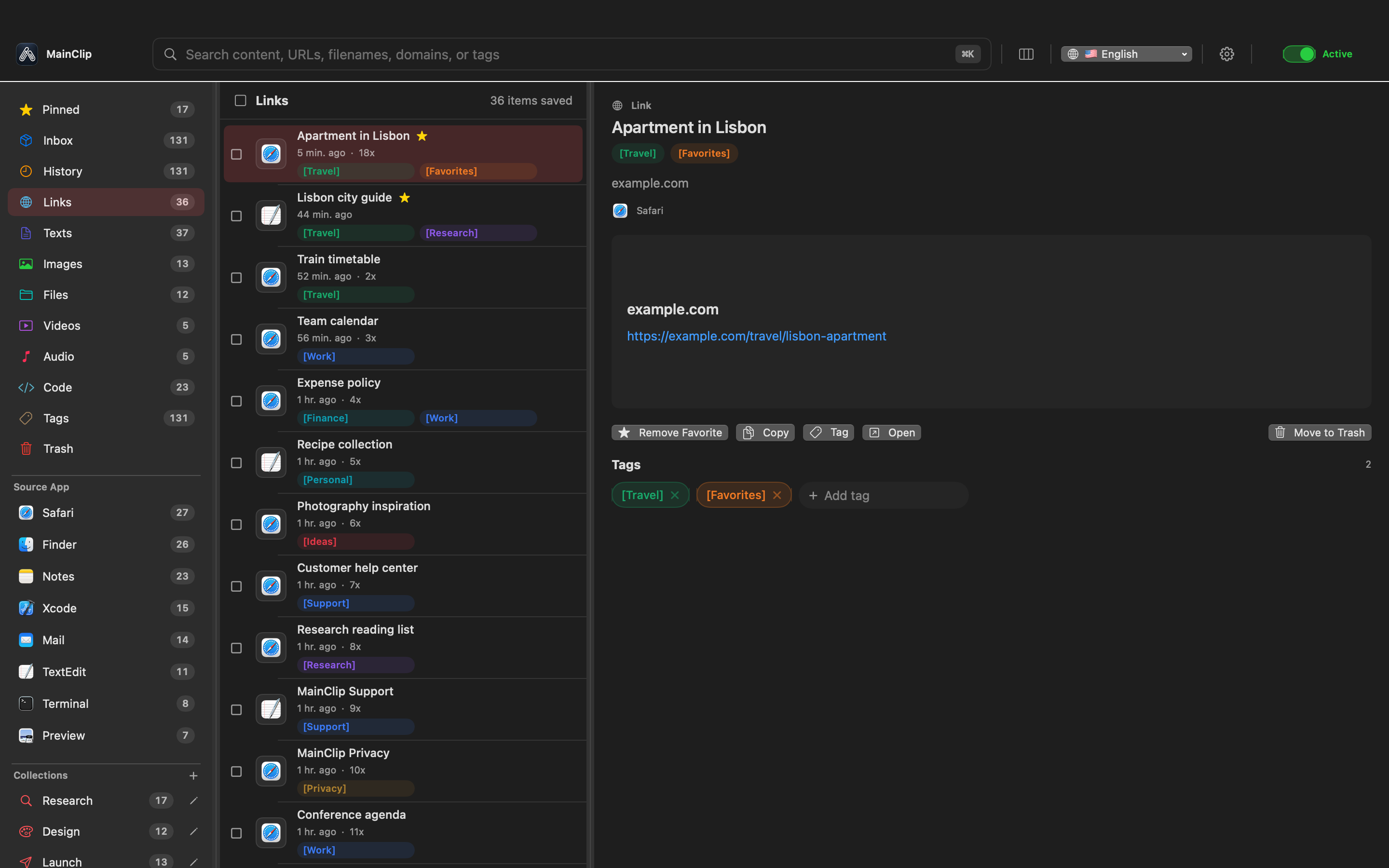The height and width of the screenshot is (868, 1389).
Task: Check the Apartment in Lisbon checkbox
Action: (x=236, y=154)
